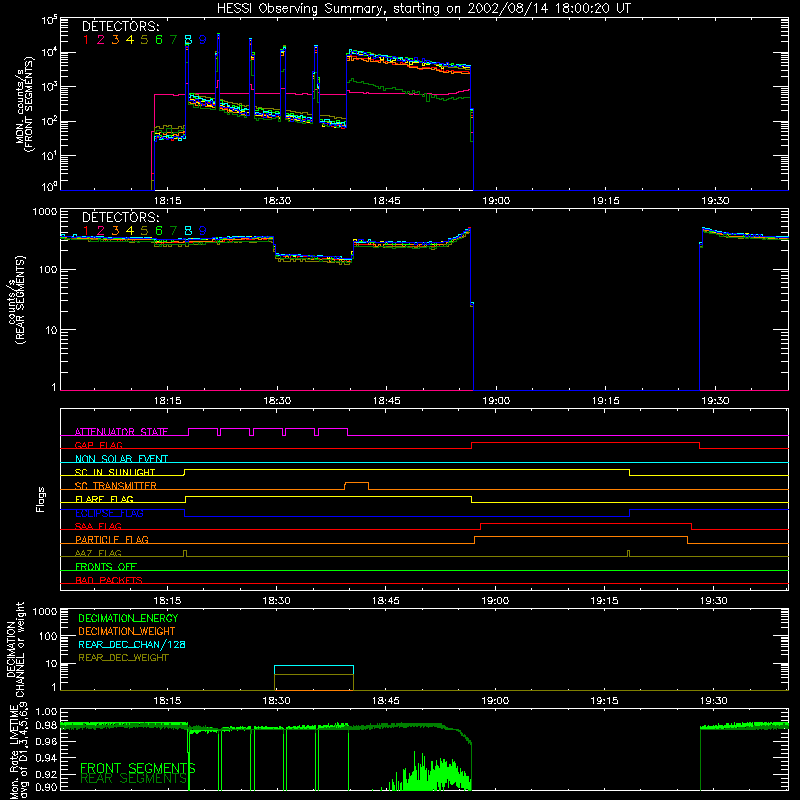The height and width of the screenshot is (800, 800).
Task: Click the BAD_PACKETS flag label
Action: (x=109, y=580)
